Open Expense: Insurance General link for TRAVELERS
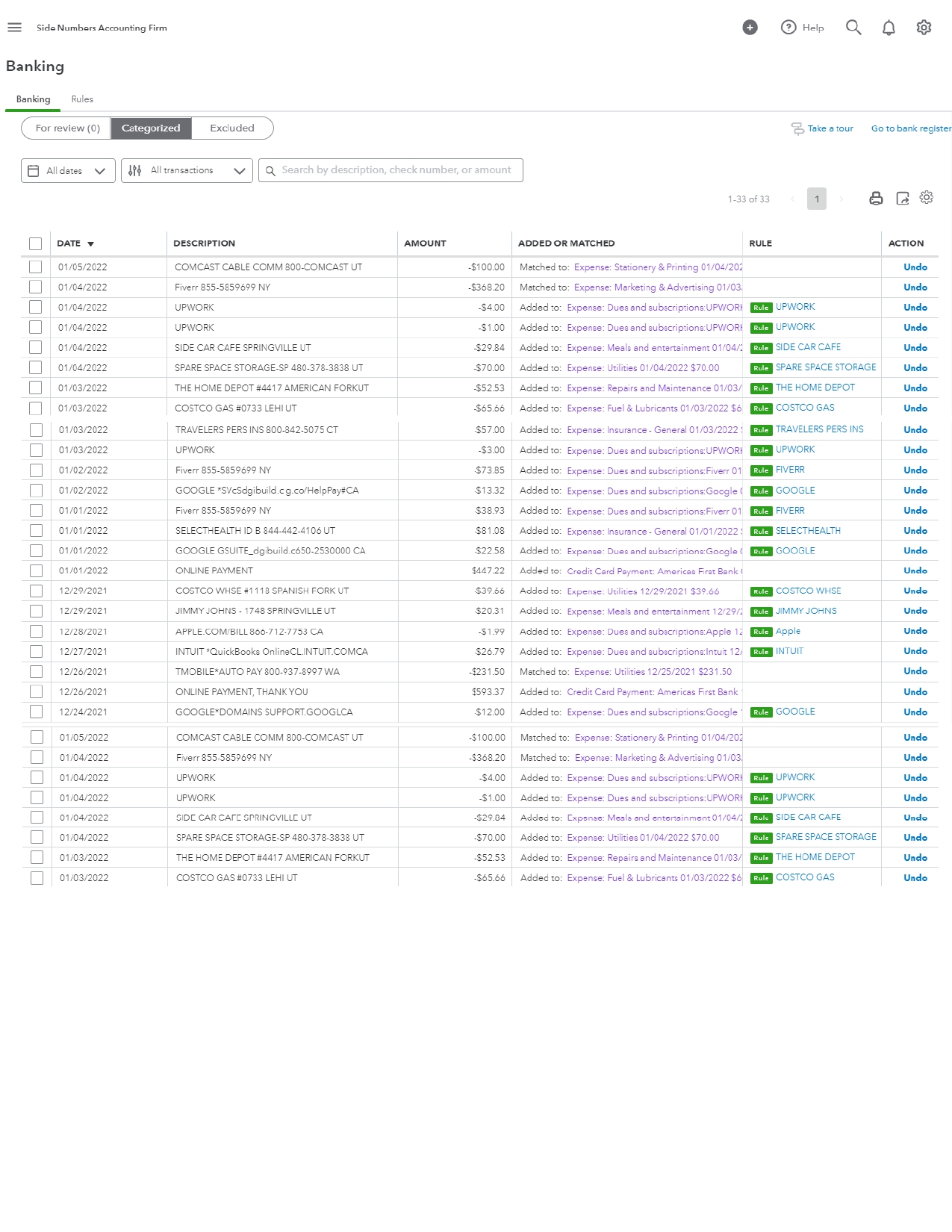This screenshot has height=1232, width=952. (x=653, y=430)
